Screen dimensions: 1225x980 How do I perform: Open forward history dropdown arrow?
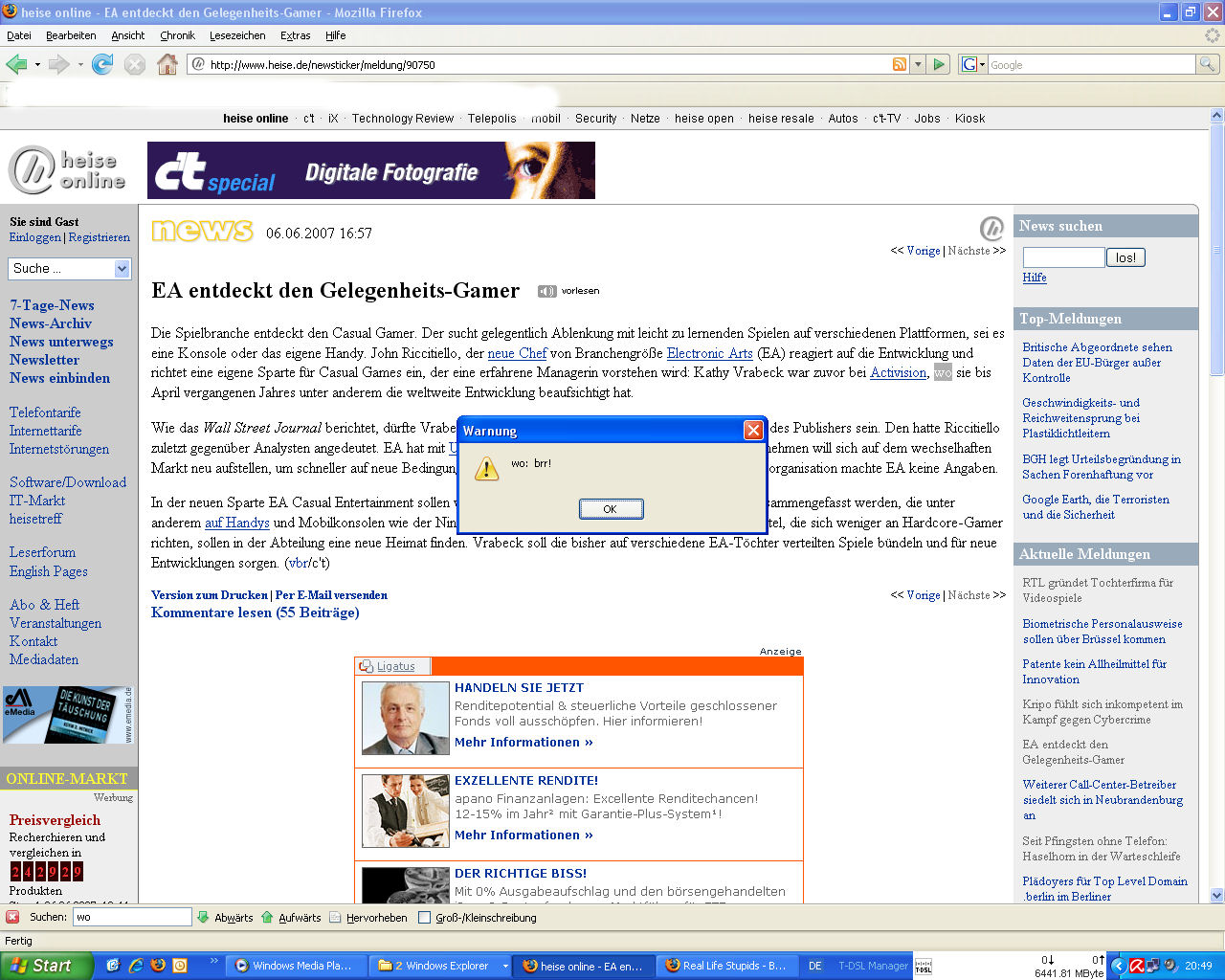click(x=80, y=65)
